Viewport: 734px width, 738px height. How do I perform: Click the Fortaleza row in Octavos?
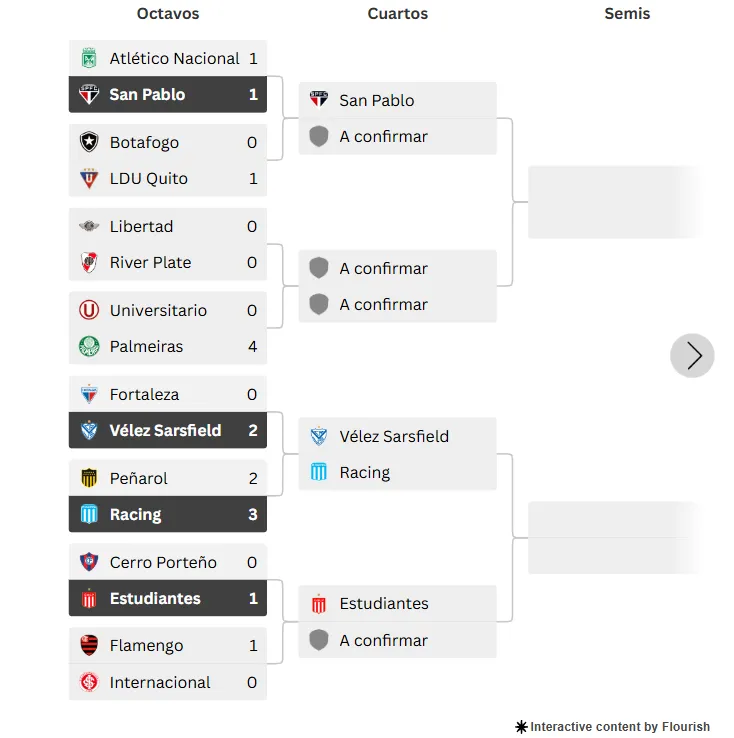[168, 394]
